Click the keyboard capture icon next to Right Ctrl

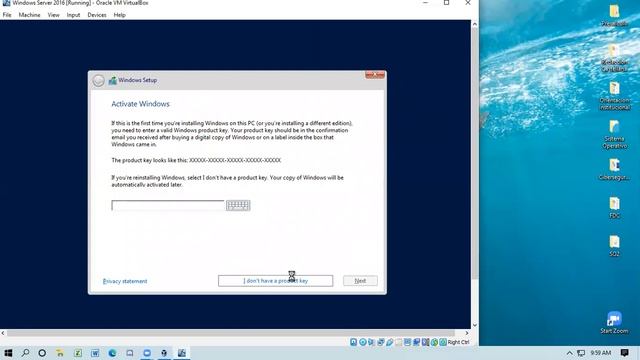click(x=443, y=342)
